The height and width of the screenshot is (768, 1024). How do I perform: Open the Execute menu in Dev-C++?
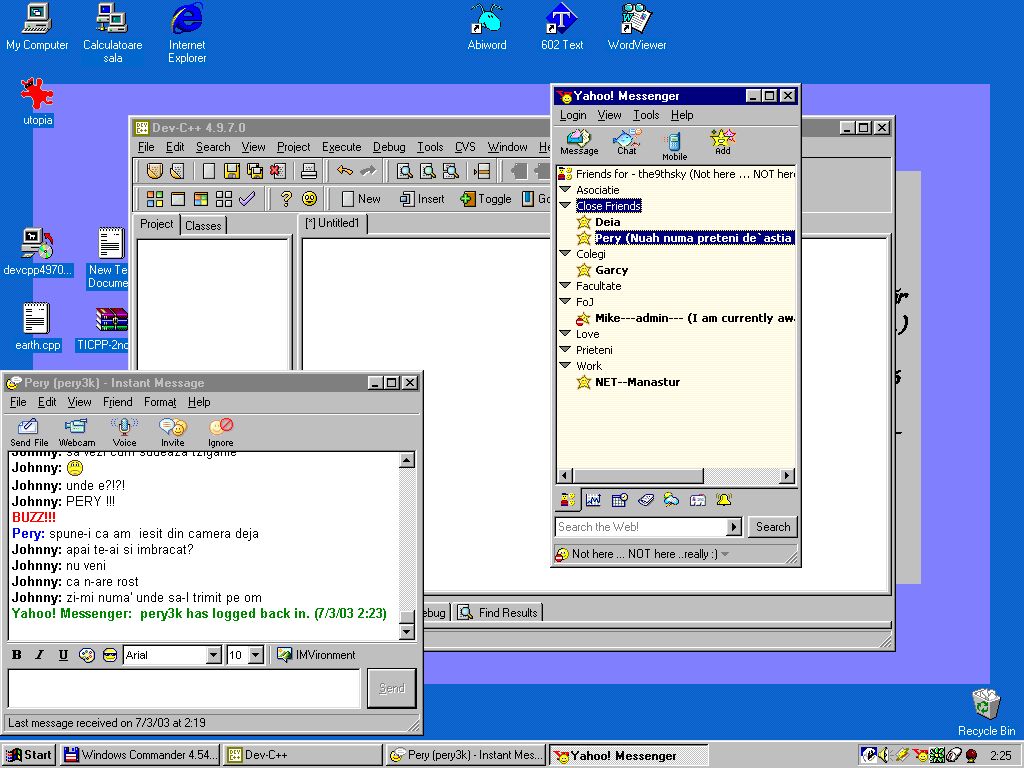point(342,147)
